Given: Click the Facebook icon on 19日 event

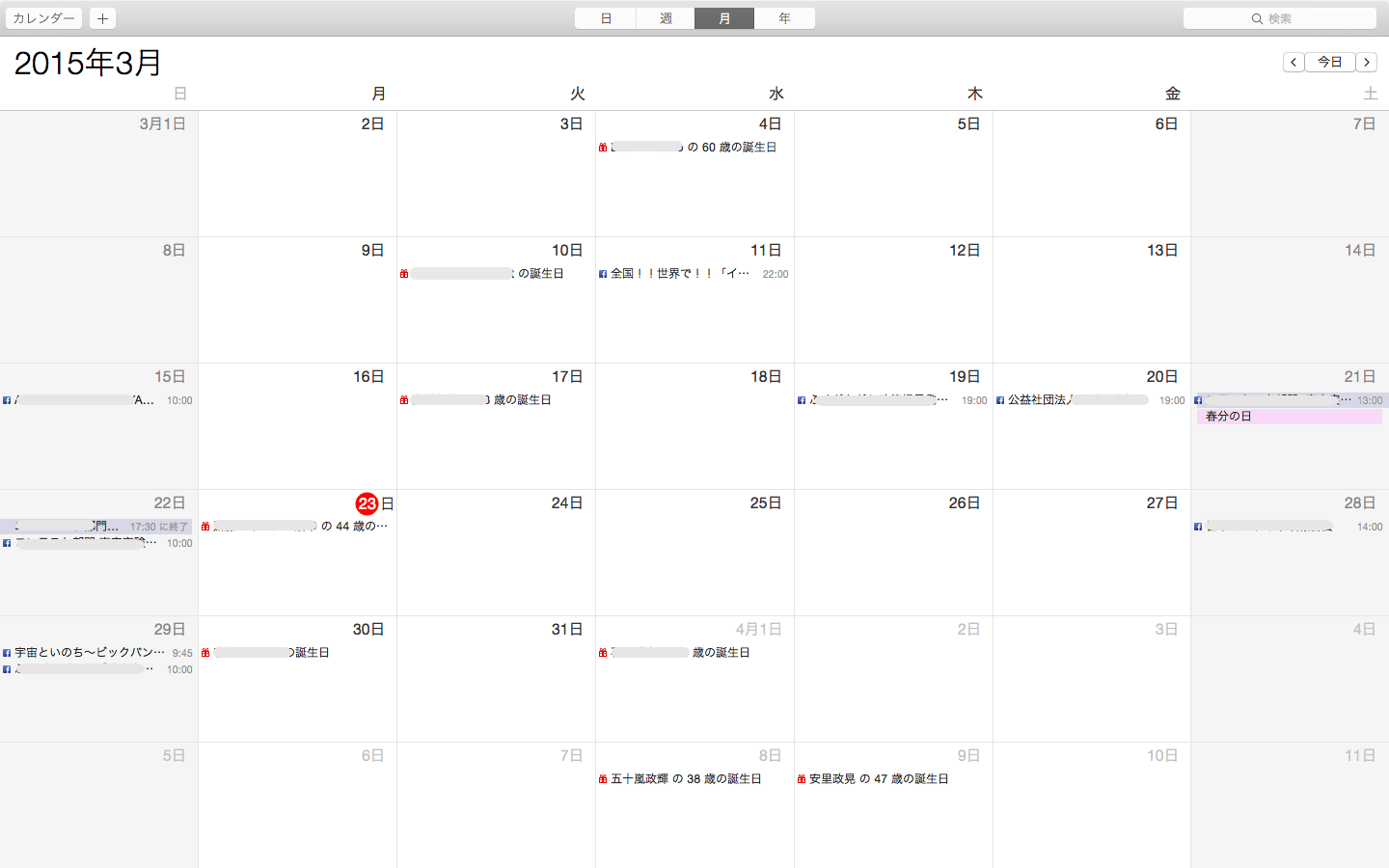Looking at the screenshot, I should pos(802,400).
